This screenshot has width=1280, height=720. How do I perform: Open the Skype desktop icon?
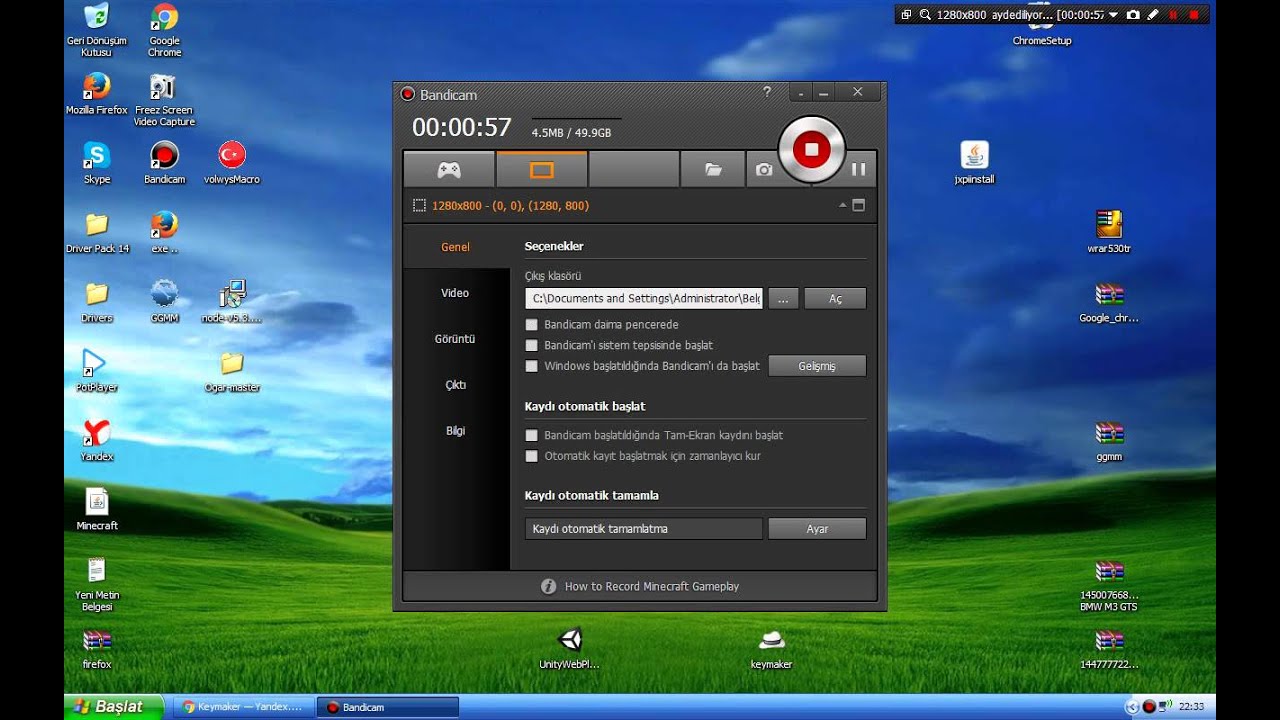[97, 163]
